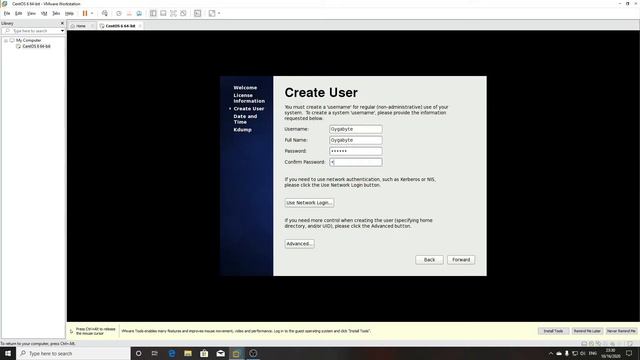640x360 pixels.
Task: Switch to the Home tab
Action: pyautogui.click(x=80, y=26)
